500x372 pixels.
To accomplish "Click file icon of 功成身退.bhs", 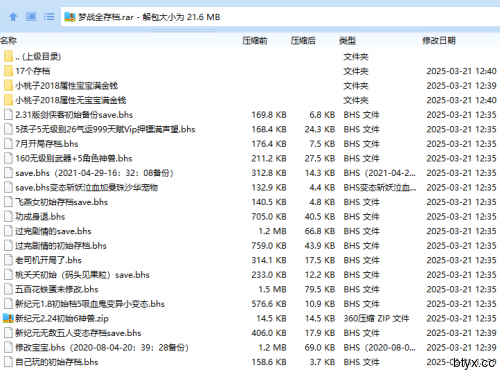I will coord(8,216).
